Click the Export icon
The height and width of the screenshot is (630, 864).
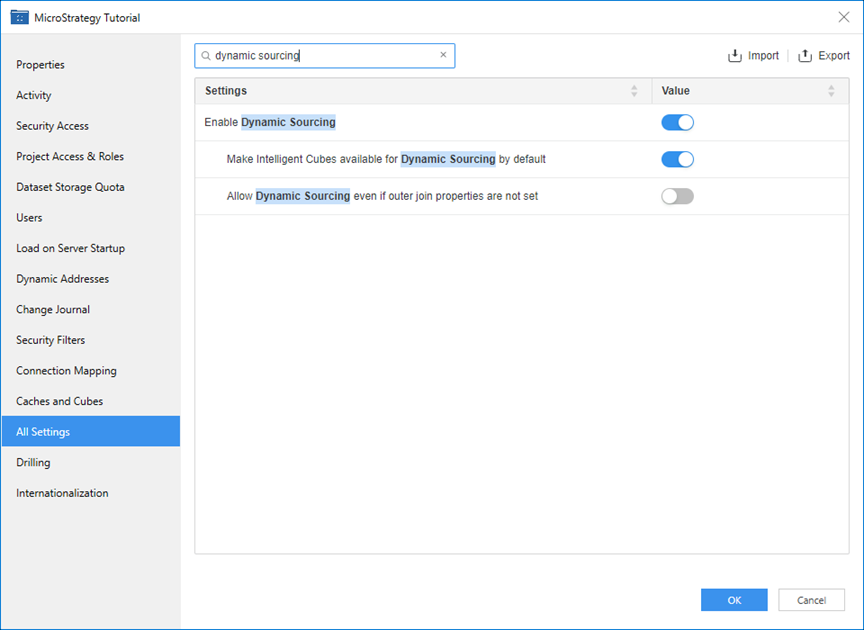point(805,56)
